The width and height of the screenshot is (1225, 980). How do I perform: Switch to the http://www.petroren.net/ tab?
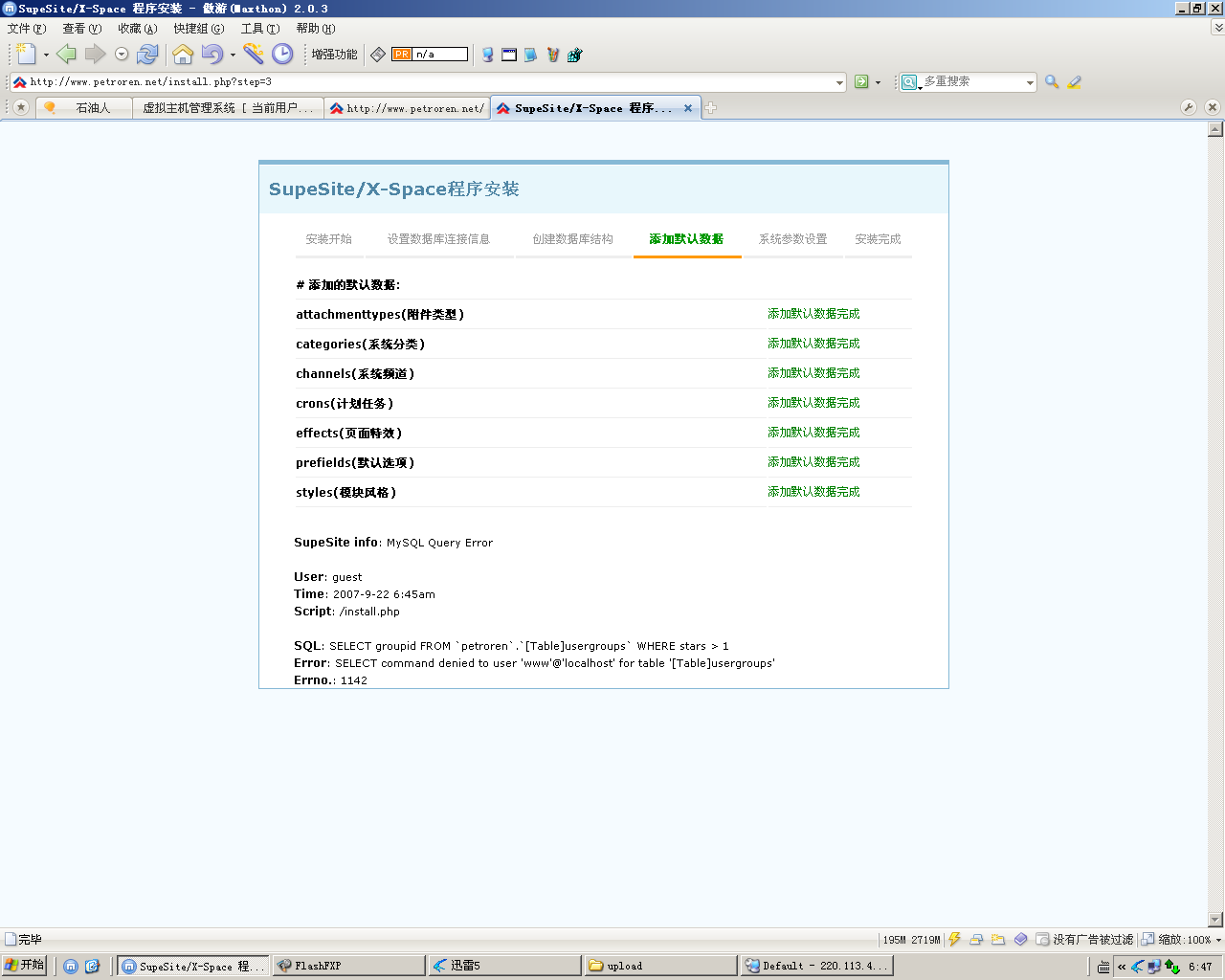pyautogui.click(x=407, y=108)
